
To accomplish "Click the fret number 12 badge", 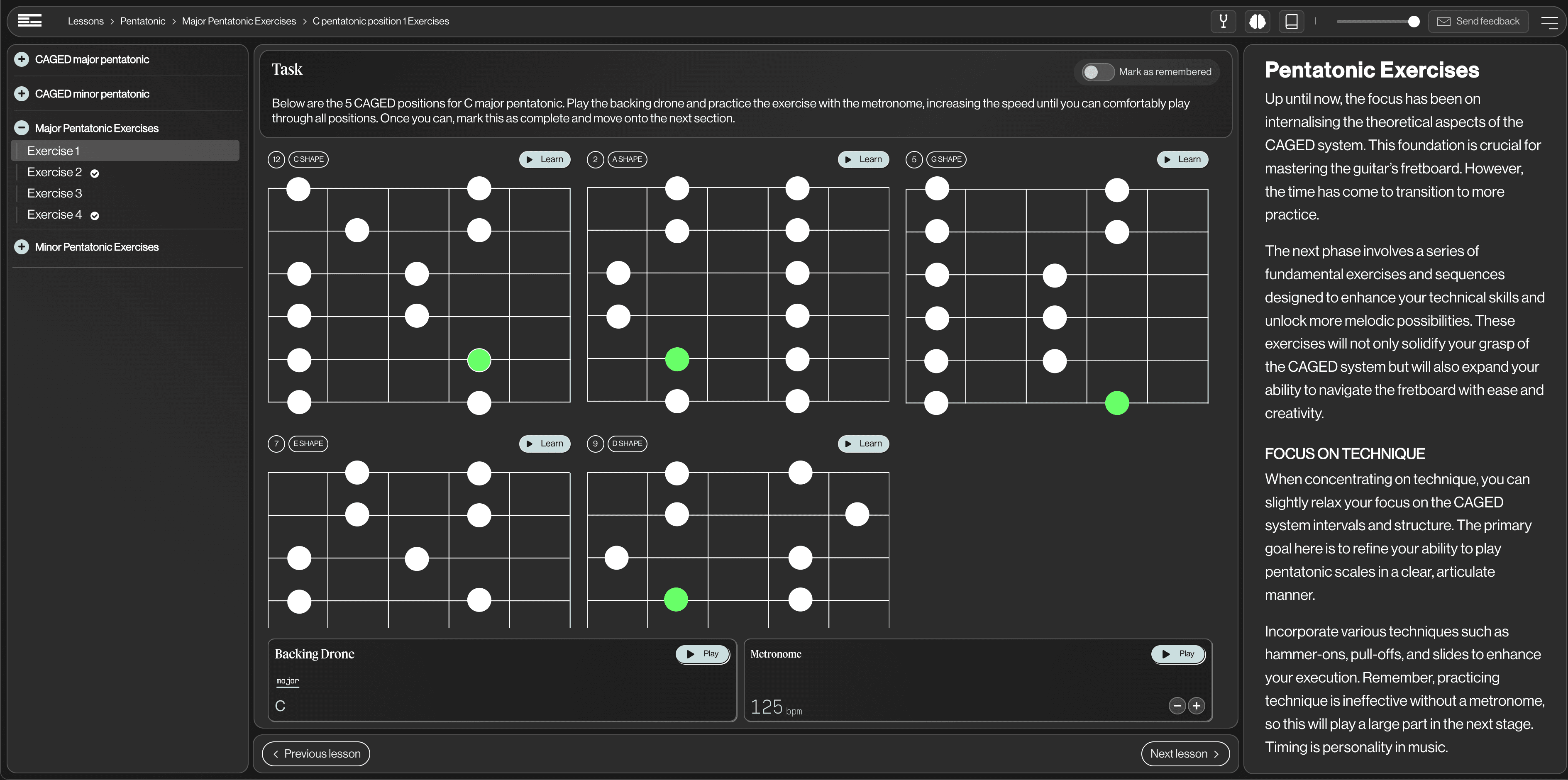I will (x=276, y=159).
